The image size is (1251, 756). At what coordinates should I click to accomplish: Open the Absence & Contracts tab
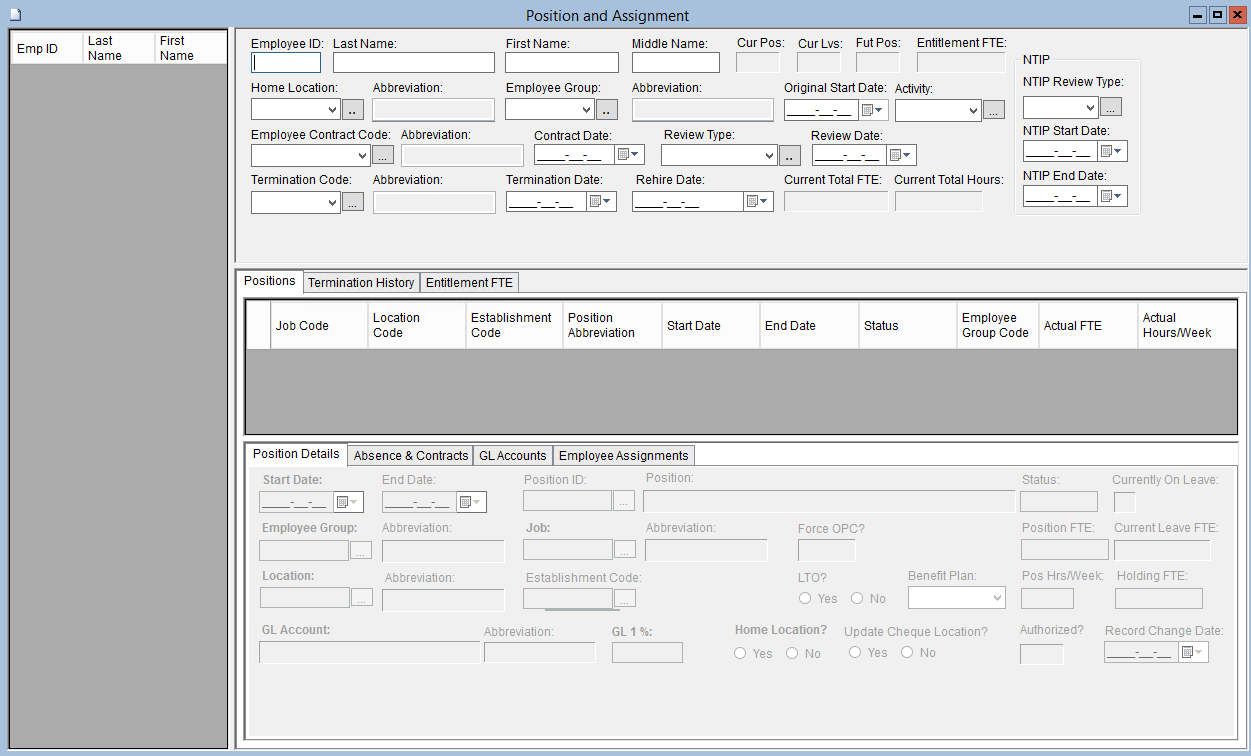(411, 456)
